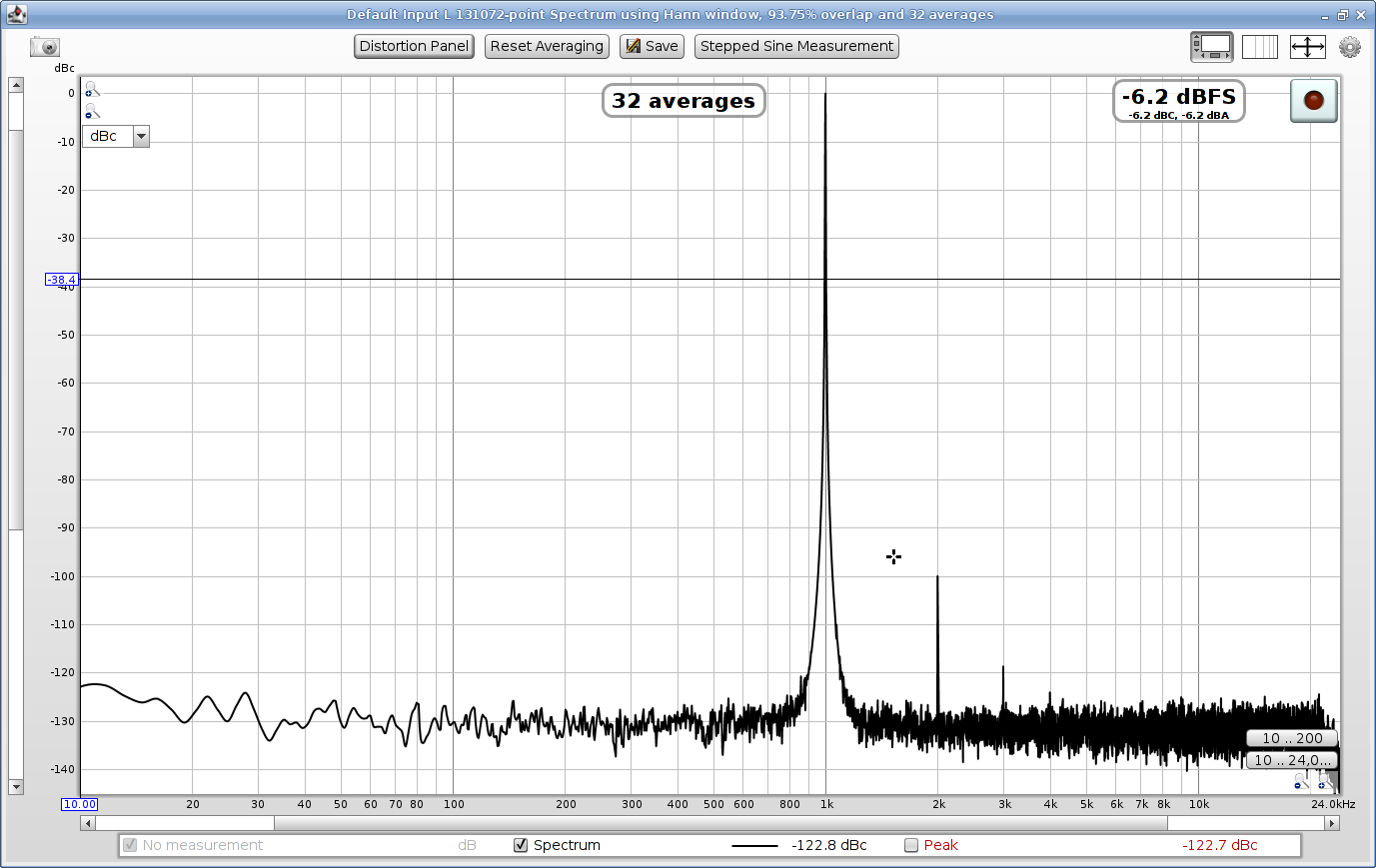Open the Distortion Panel
This screenshot has width=1376, height=868.
click(414, 46)
